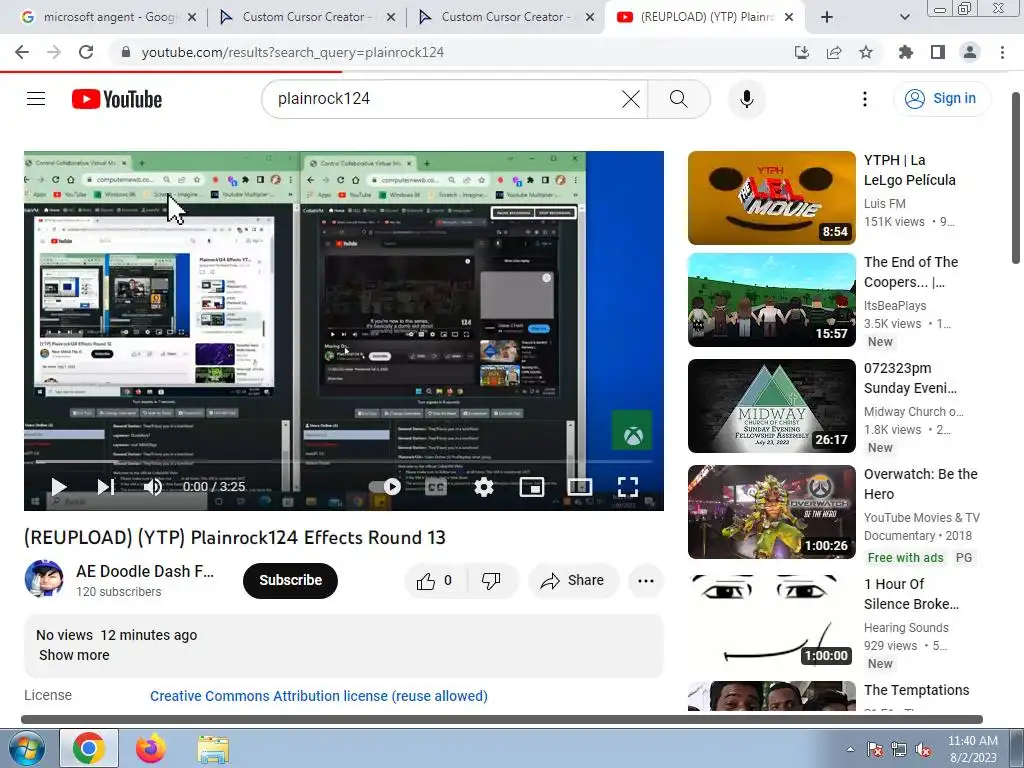Open The Temptations video title
The image size is (1024, 768).
pos(916,690)
